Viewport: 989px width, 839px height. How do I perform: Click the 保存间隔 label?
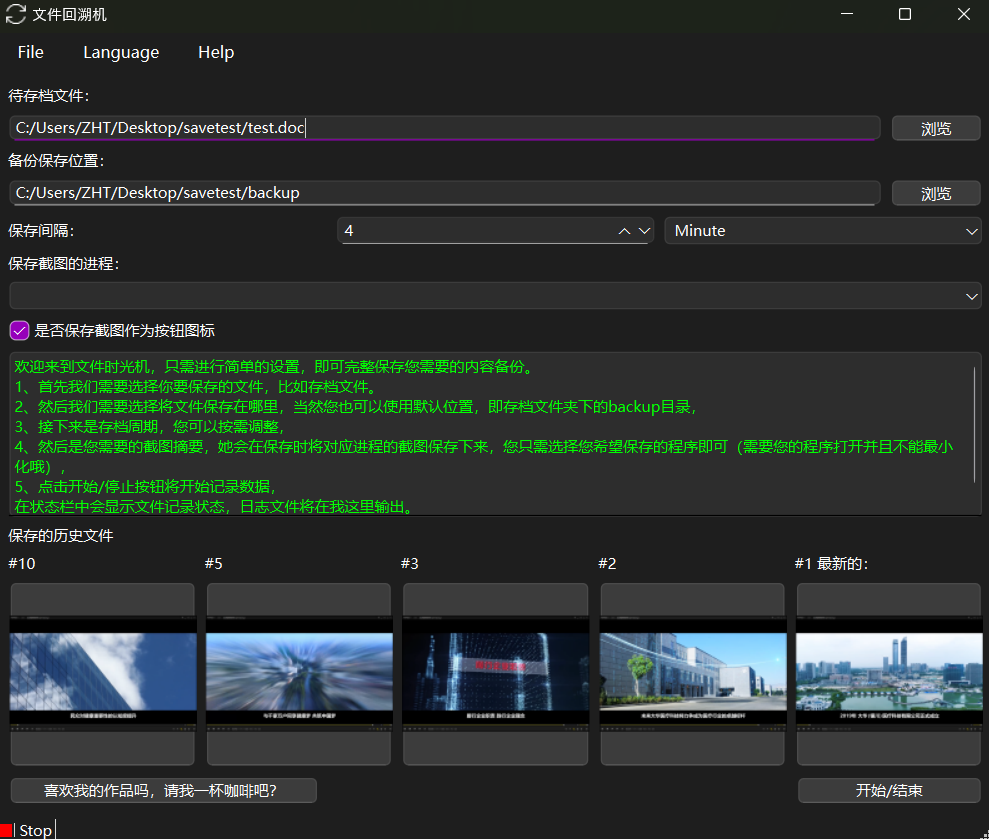(41, 231)
